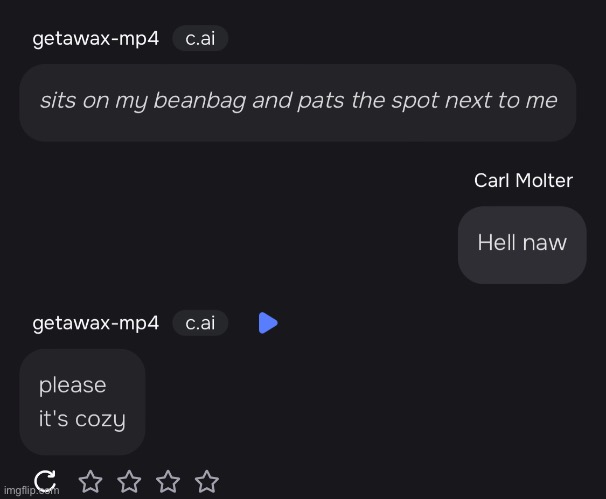Viewport: 606px width, 499px height.
Task: Open the getawax-mp4 profile above the cozy reply
Action: (96, 323)
